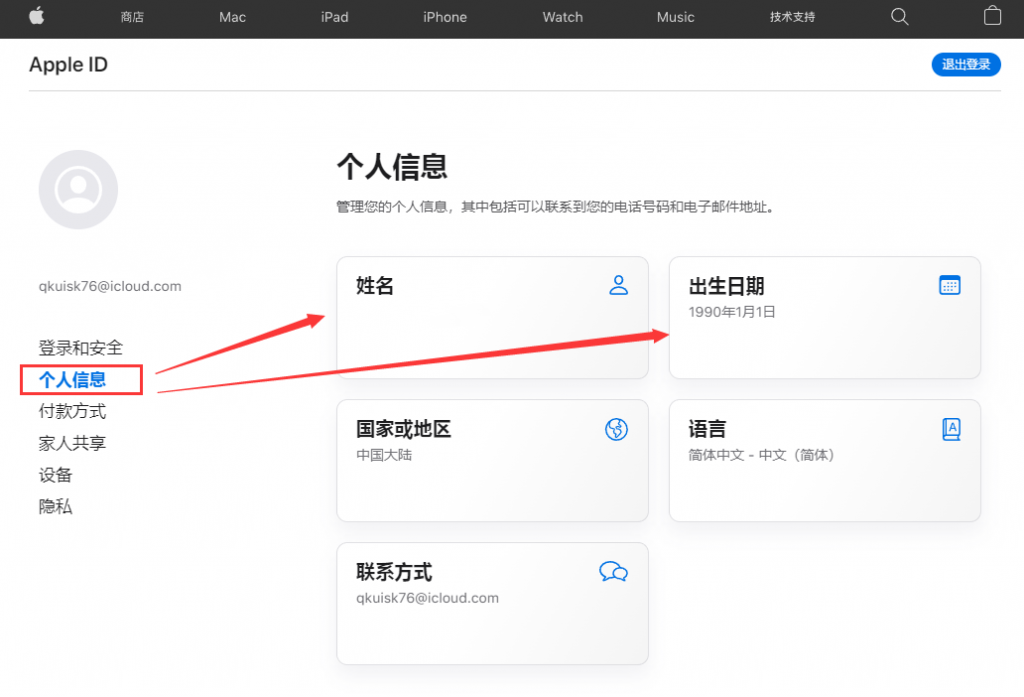Open the search magnifier icon
This screenshot has height=697, width=1024.
[899, 16]
